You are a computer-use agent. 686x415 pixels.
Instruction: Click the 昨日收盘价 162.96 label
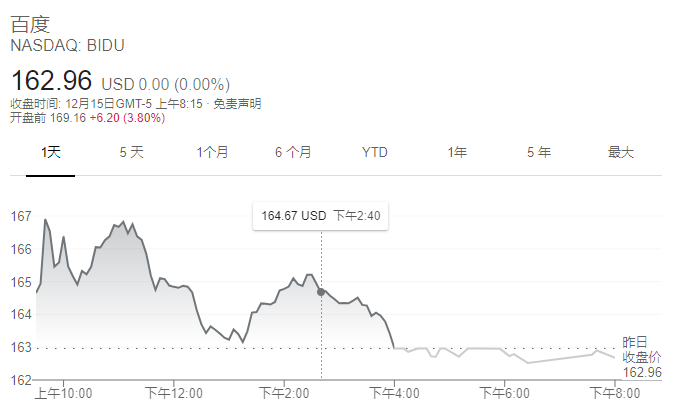(x=642, y=357)
